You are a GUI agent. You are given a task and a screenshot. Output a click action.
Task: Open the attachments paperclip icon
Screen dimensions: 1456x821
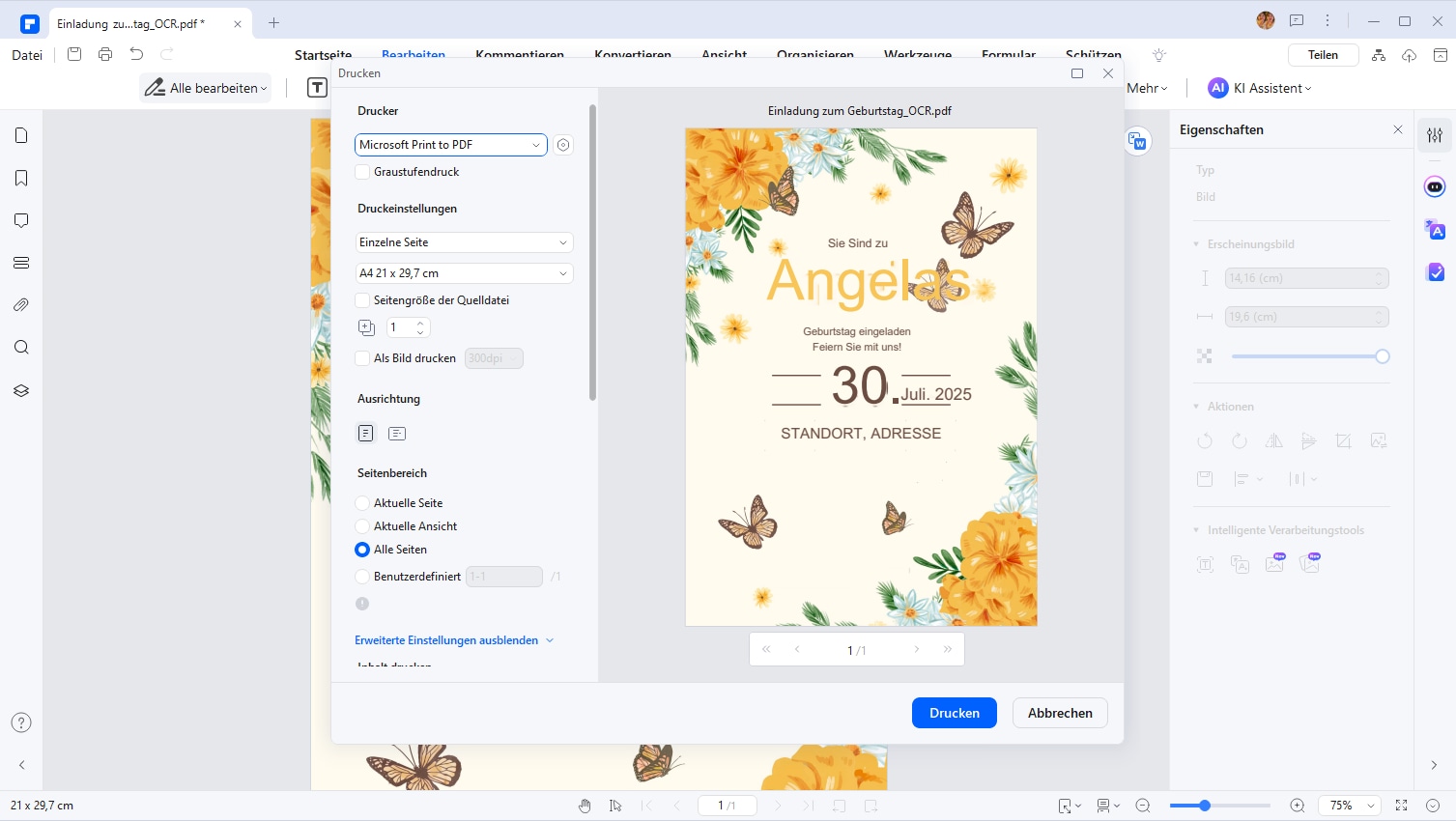pos(21,304)
